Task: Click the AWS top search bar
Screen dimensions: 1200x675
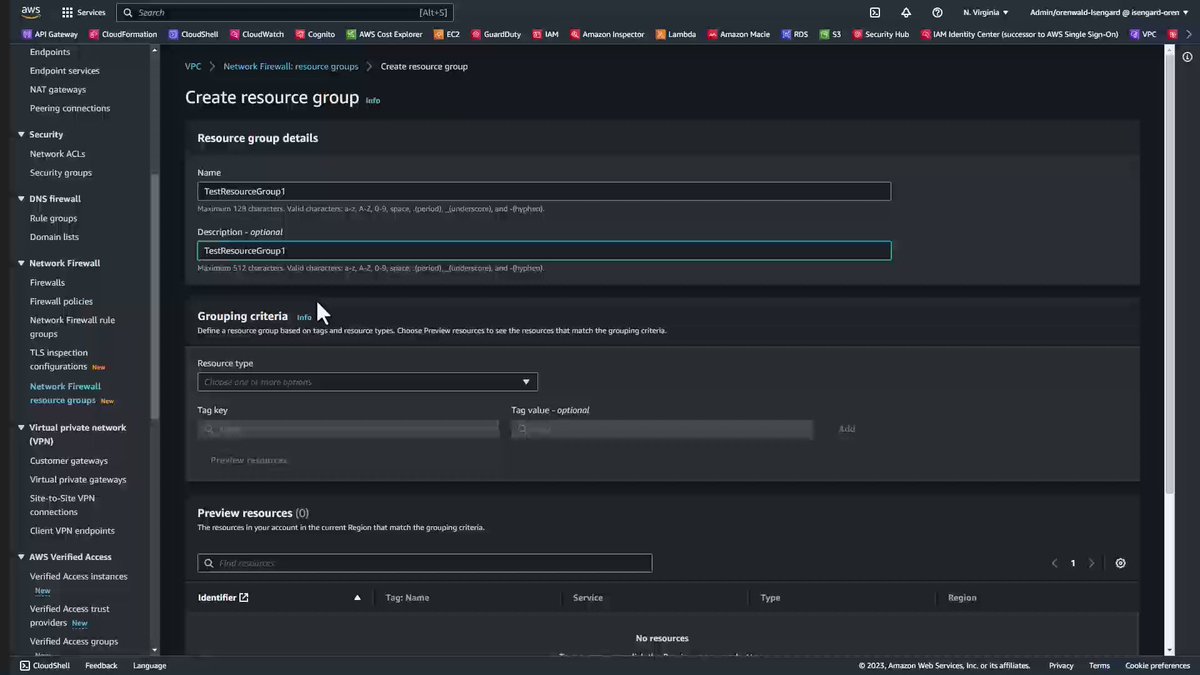Action: coord(285,13)
